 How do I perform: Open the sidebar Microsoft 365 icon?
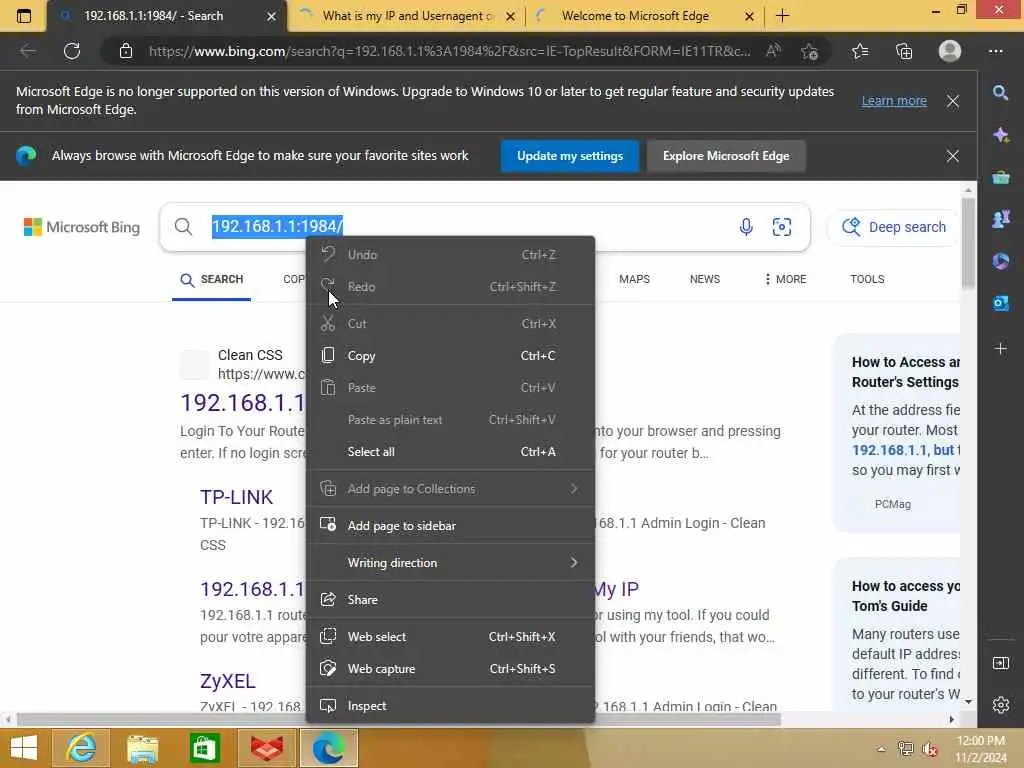[1000, 261]
